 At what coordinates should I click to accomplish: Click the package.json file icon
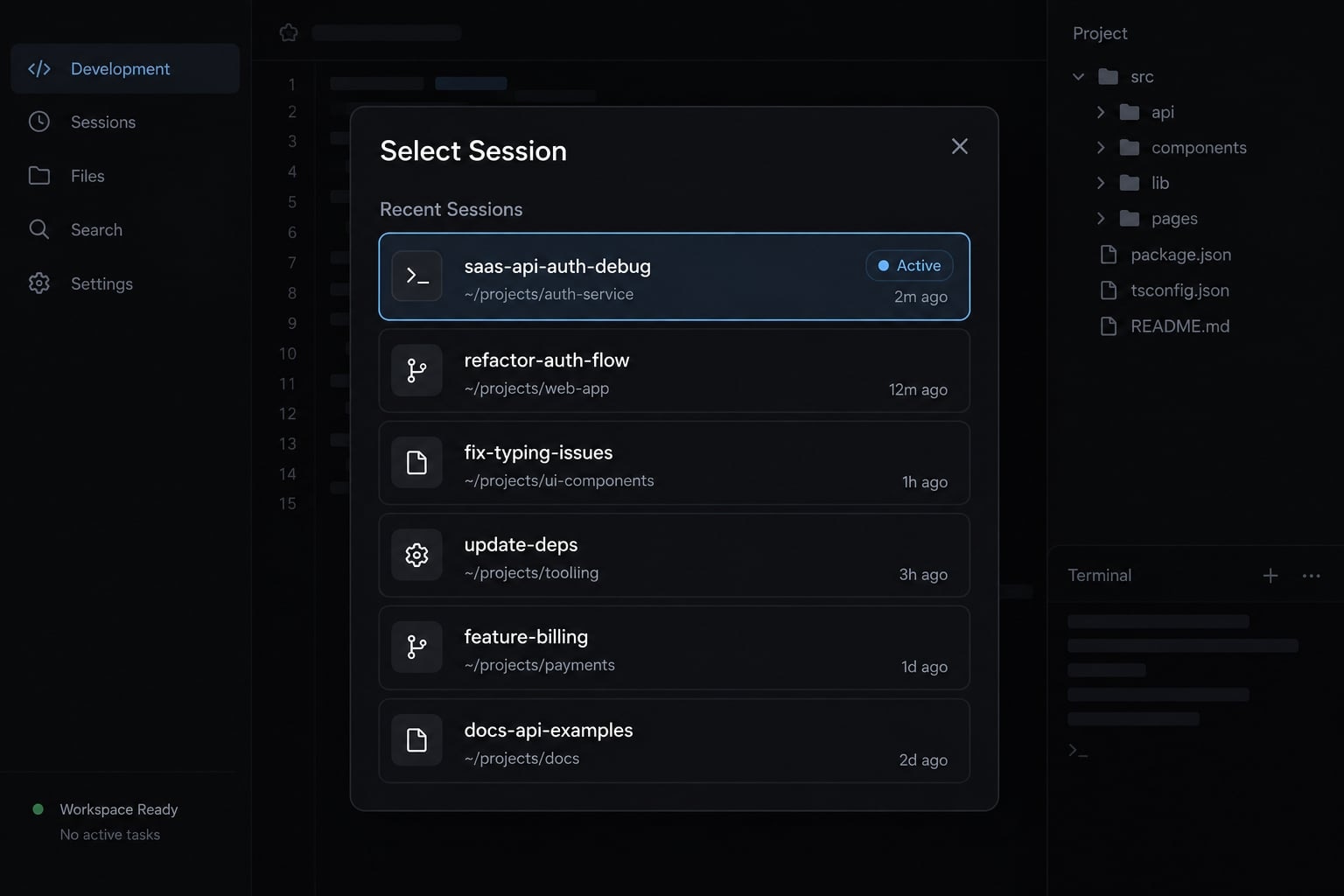click(x=1109, y=255)
